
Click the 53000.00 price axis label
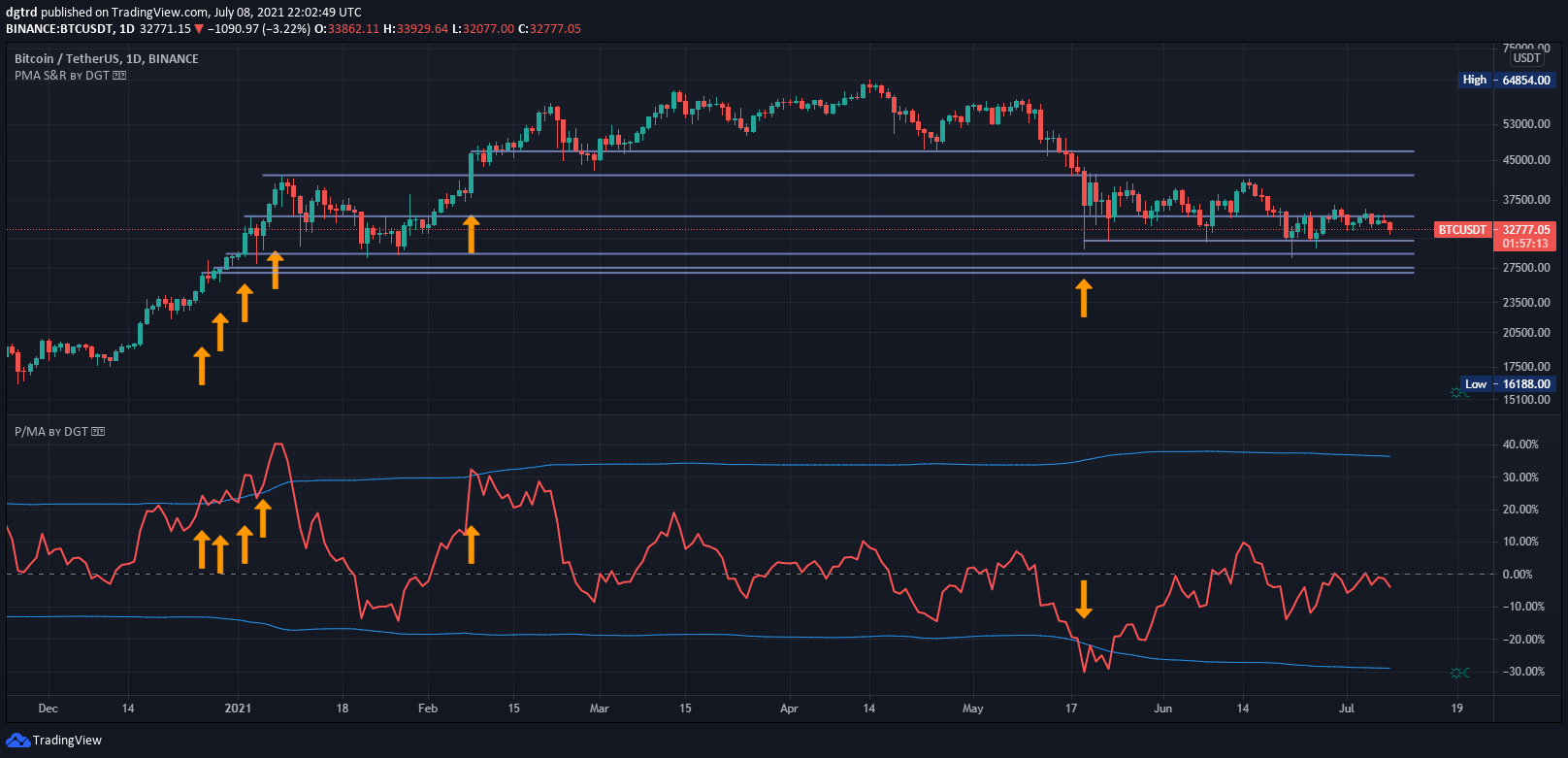pos(1526,124)
